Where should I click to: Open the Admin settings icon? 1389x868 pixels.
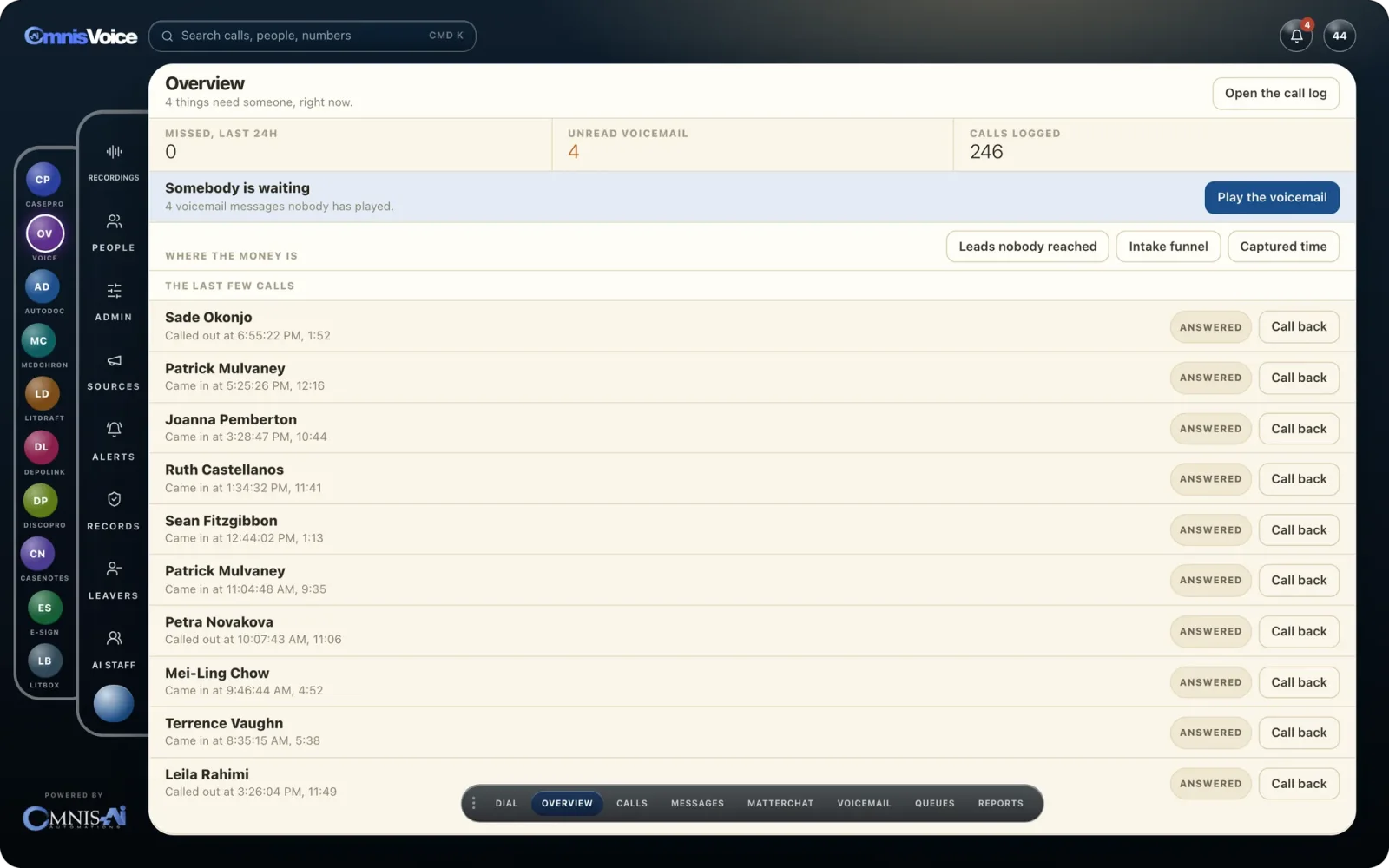pos(114,291)
